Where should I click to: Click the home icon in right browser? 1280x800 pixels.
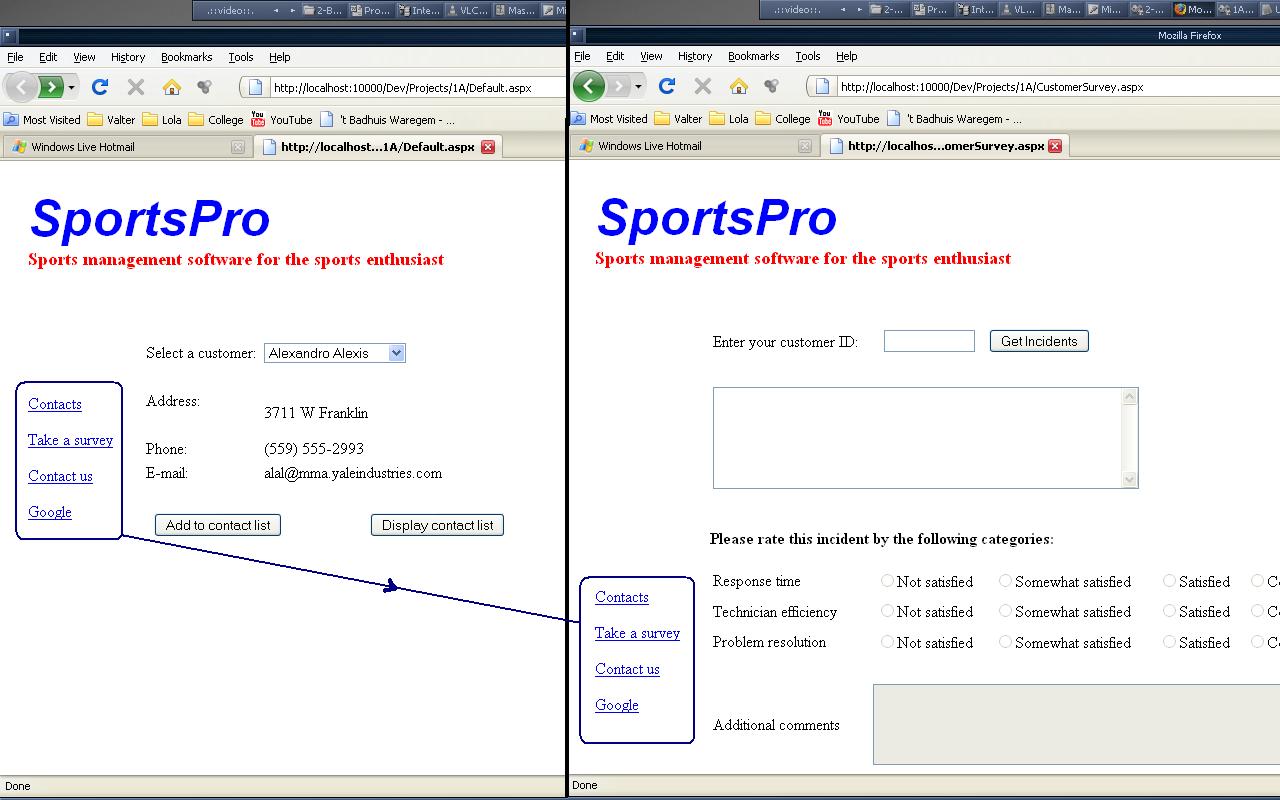[x=739, y=86]
